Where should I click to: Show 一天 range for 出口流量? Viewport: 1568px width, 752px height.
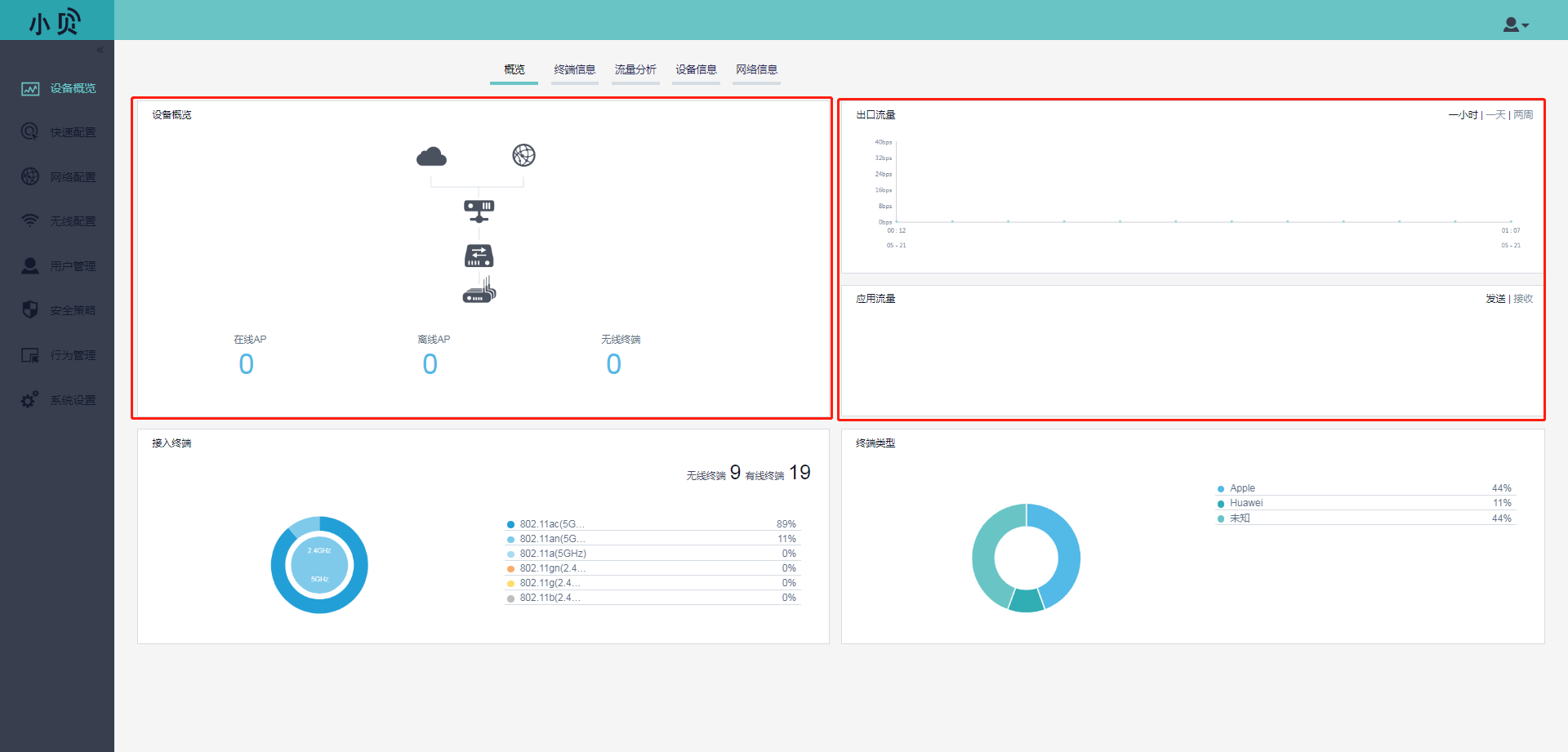click(1496, 115)
